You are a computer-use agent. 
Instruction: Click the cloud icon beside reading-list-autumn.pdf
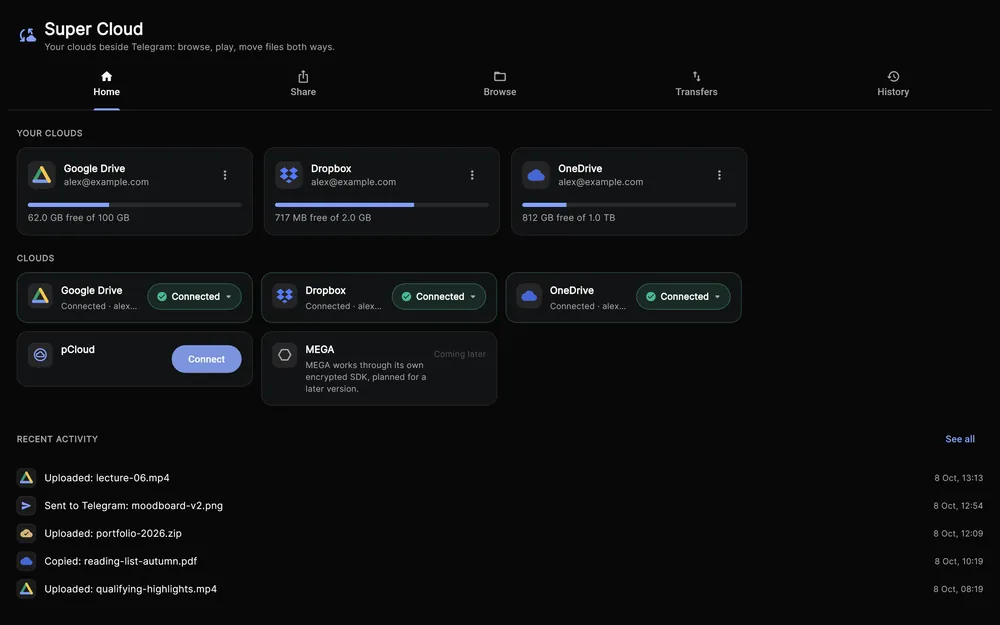pyautogui.click(x=26, y=561)
